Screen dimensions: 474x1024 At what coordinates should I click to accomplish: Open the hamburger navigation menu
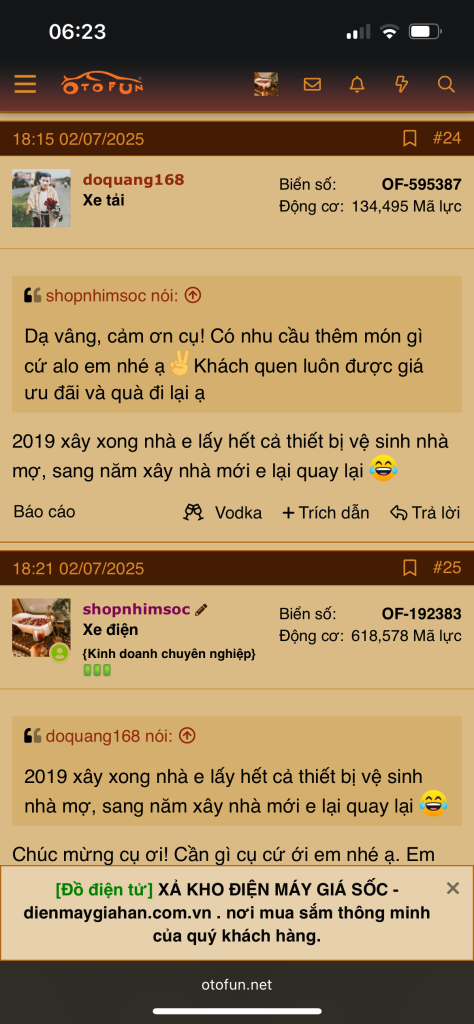click(25, 84)
